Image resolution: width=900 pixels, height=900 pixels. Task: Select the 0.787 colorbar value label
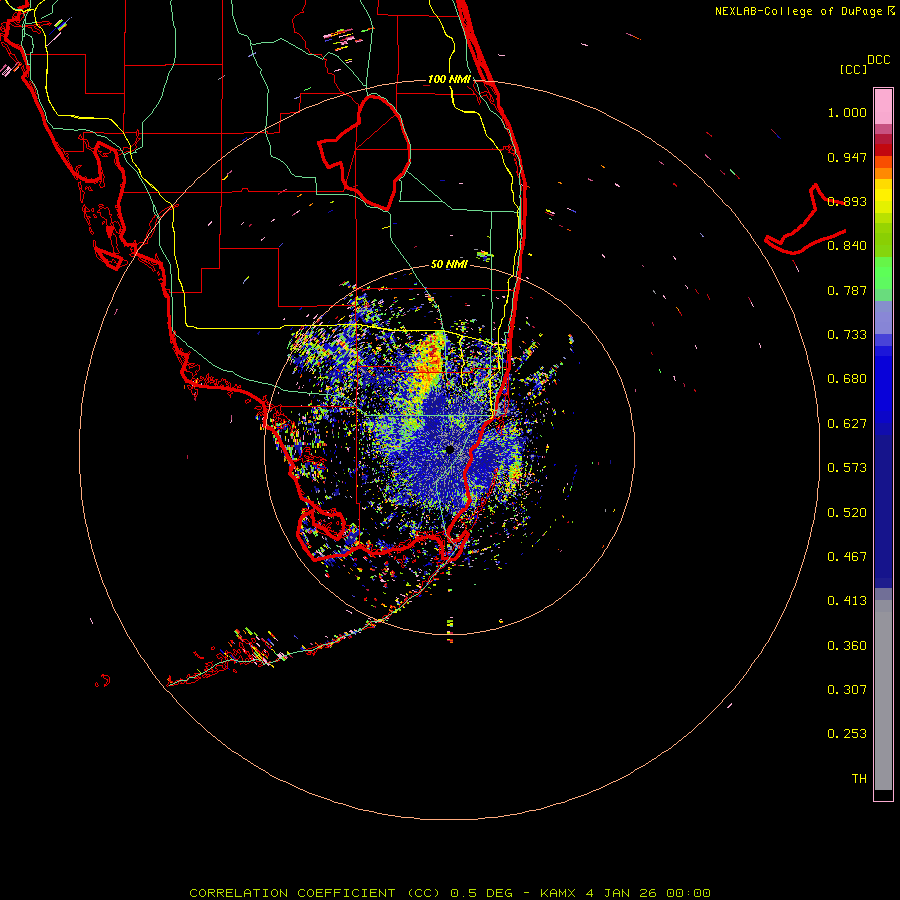(847, 290)
